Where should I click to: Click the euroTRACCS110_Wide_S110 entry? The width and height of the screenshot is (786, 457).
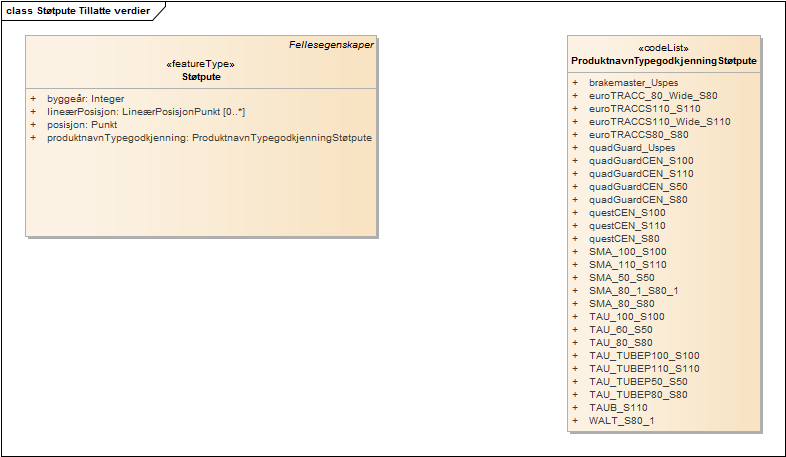[x=659, y=122]
